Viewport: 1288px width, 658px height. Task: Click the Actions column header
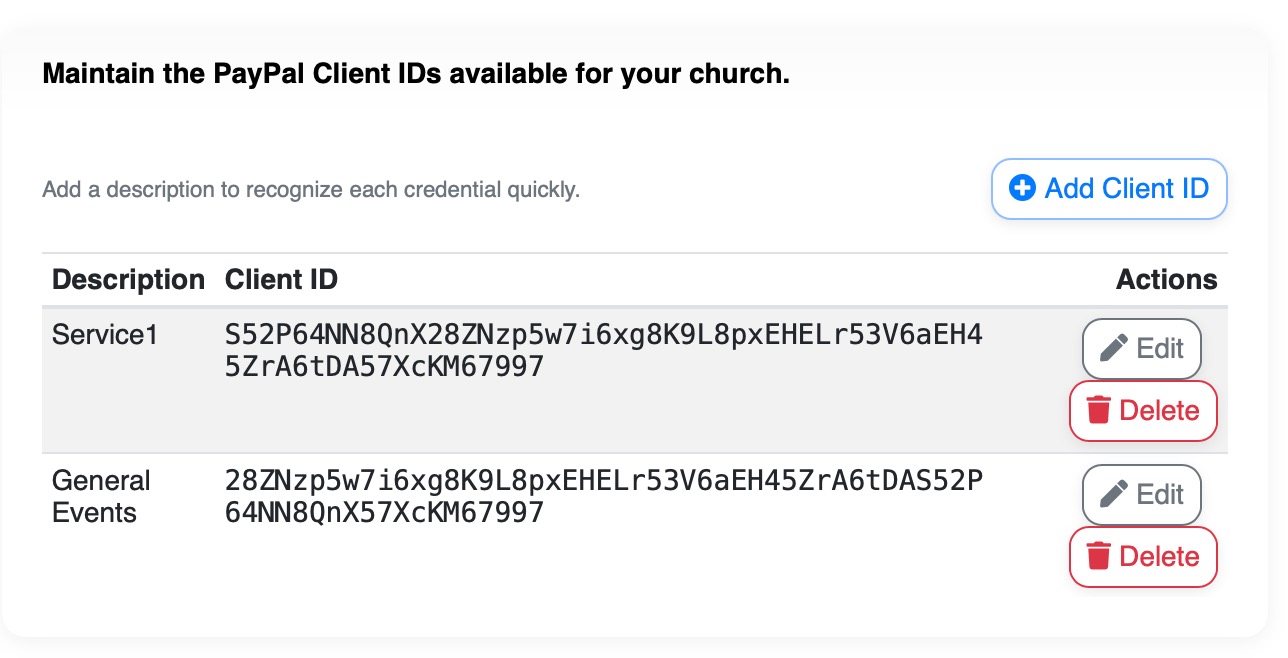click(x=1166, y=280)
